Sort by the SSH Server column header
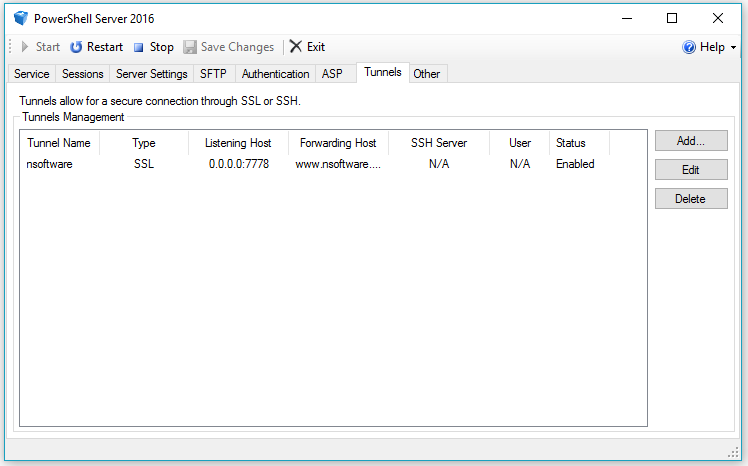The image size is (748, 466). (439, 143)
